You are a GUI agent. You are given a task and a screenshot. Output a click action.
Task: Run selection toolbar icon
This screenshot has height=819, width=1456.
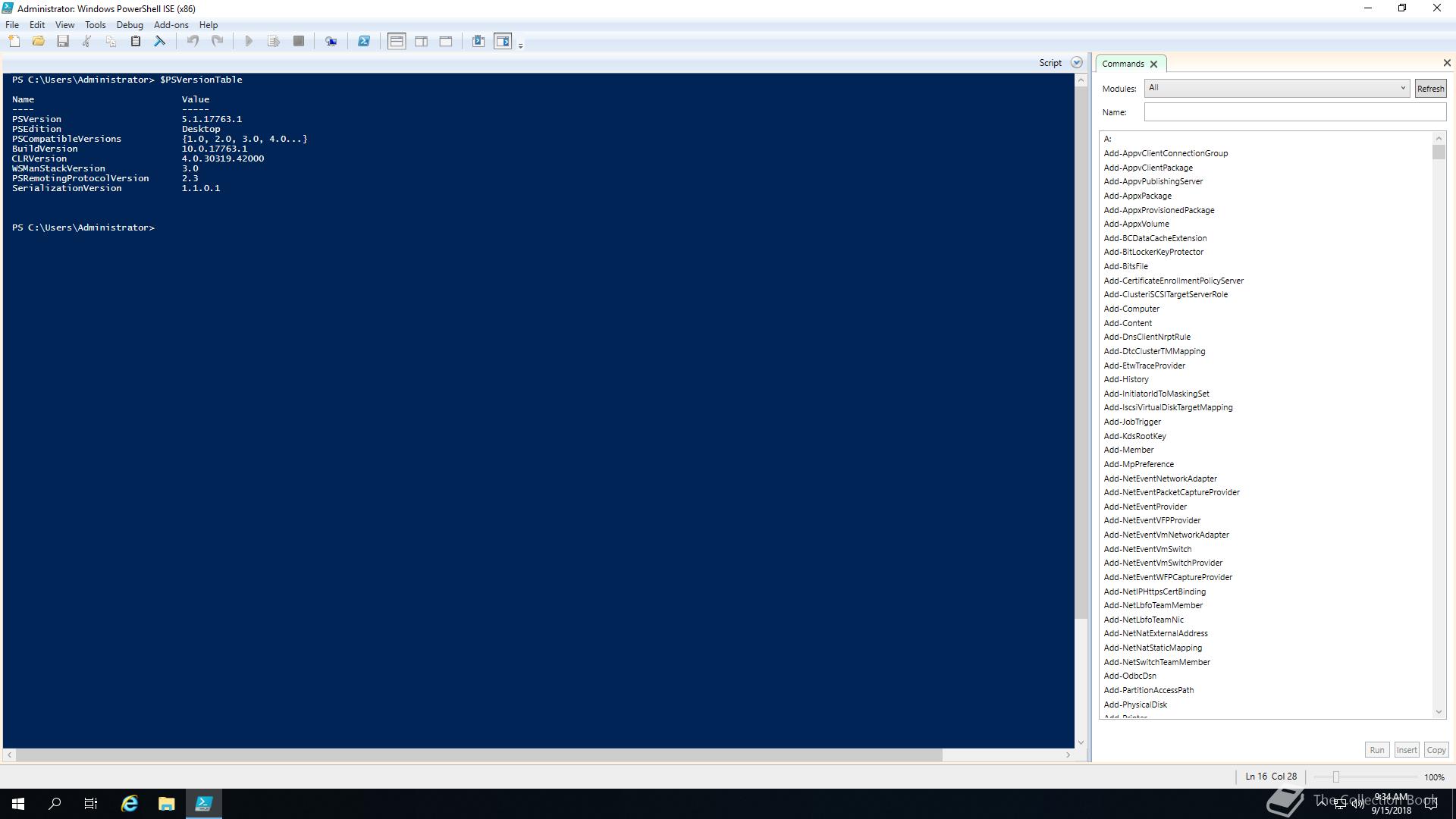click(x=274, y=42)
